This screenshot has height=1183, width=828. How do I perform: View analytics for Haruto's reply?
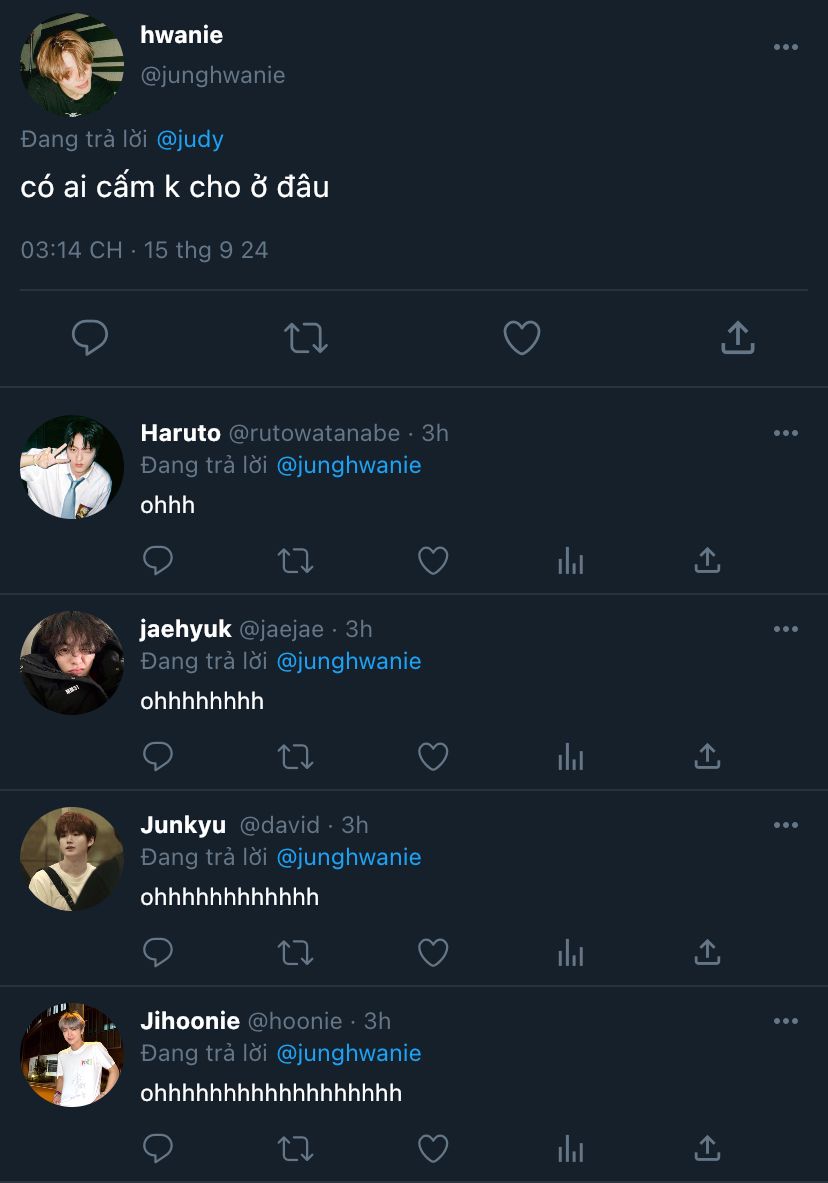[570, 561]
